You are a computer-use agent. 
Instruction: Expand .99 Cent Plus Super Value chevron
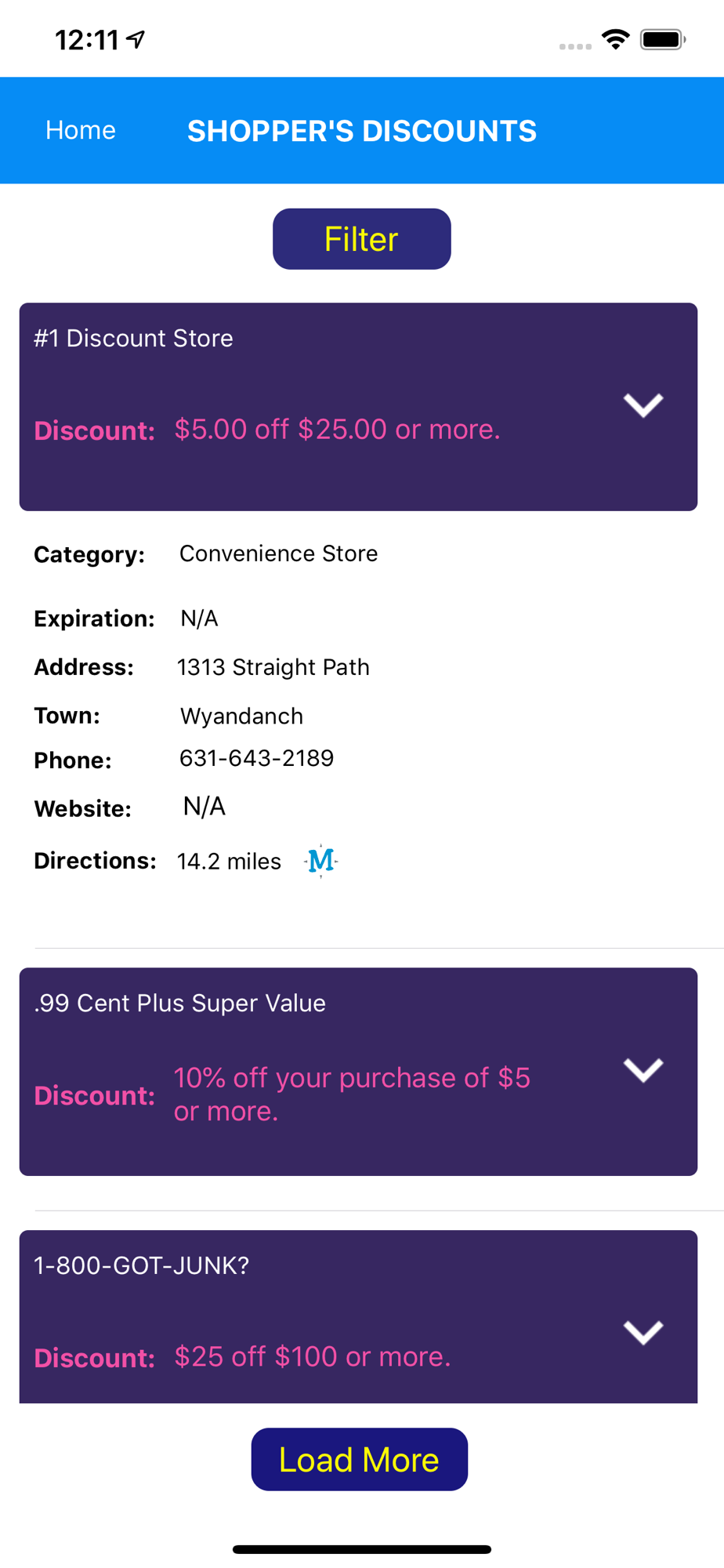click(643, 1070)
